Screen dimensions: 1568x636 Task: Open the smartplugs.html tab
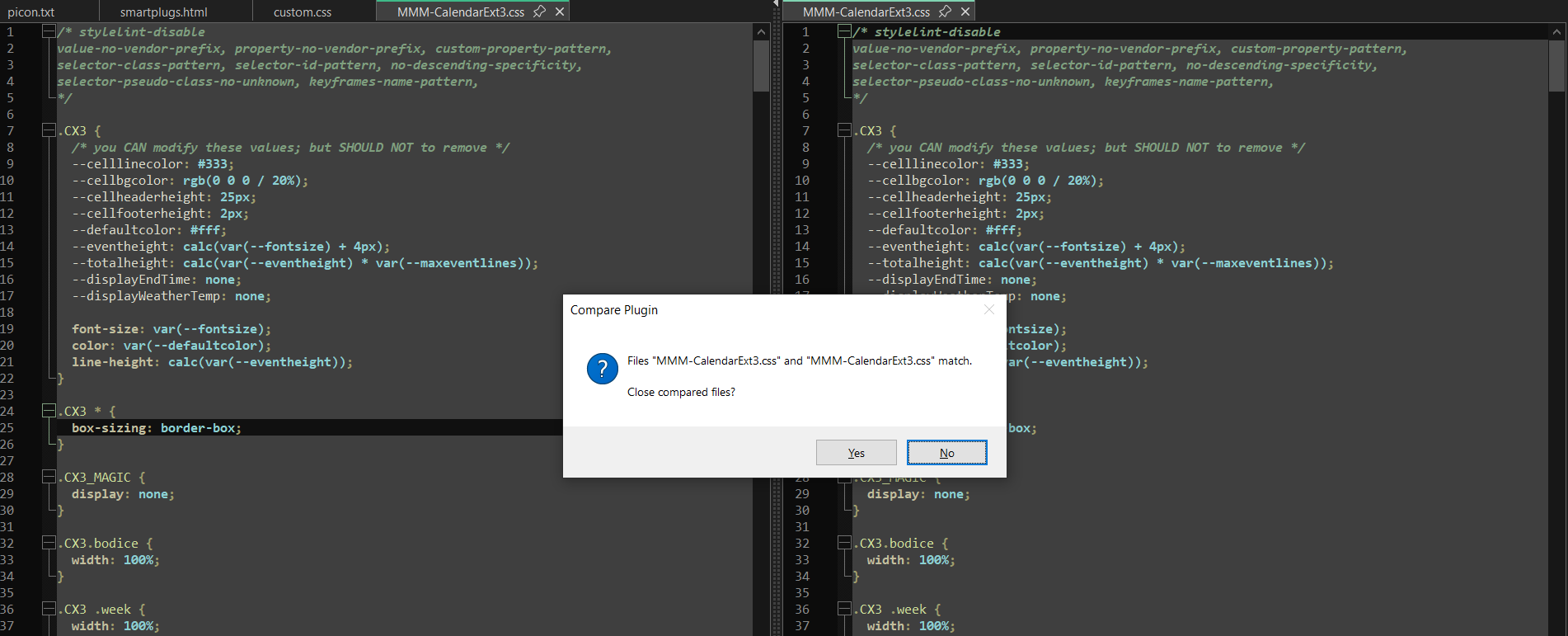click(x=163, y=12)
